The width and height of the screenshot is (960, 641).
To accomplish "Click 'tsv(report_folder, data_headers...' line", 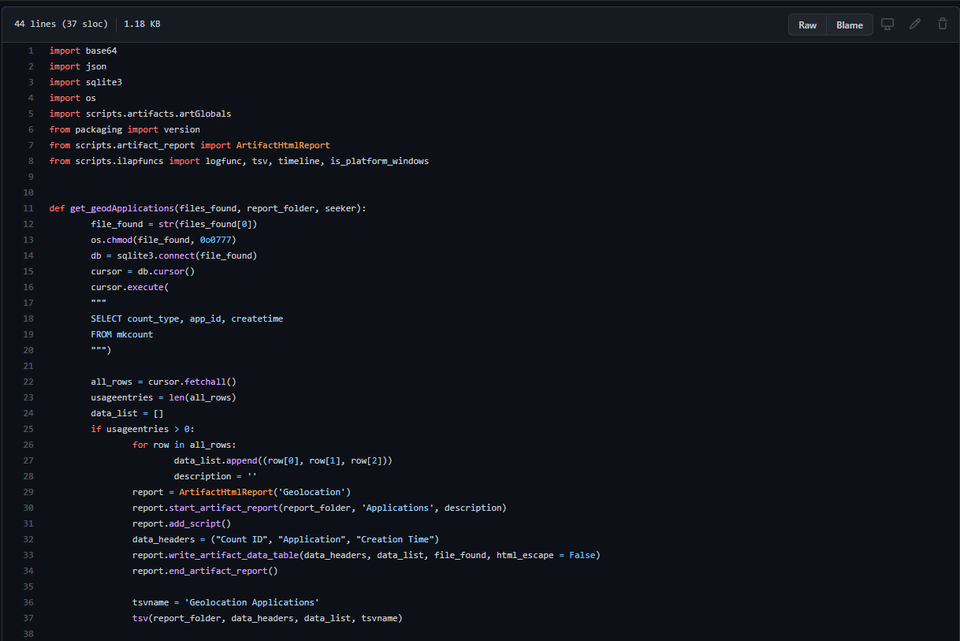I will click(x=267, y=618).
